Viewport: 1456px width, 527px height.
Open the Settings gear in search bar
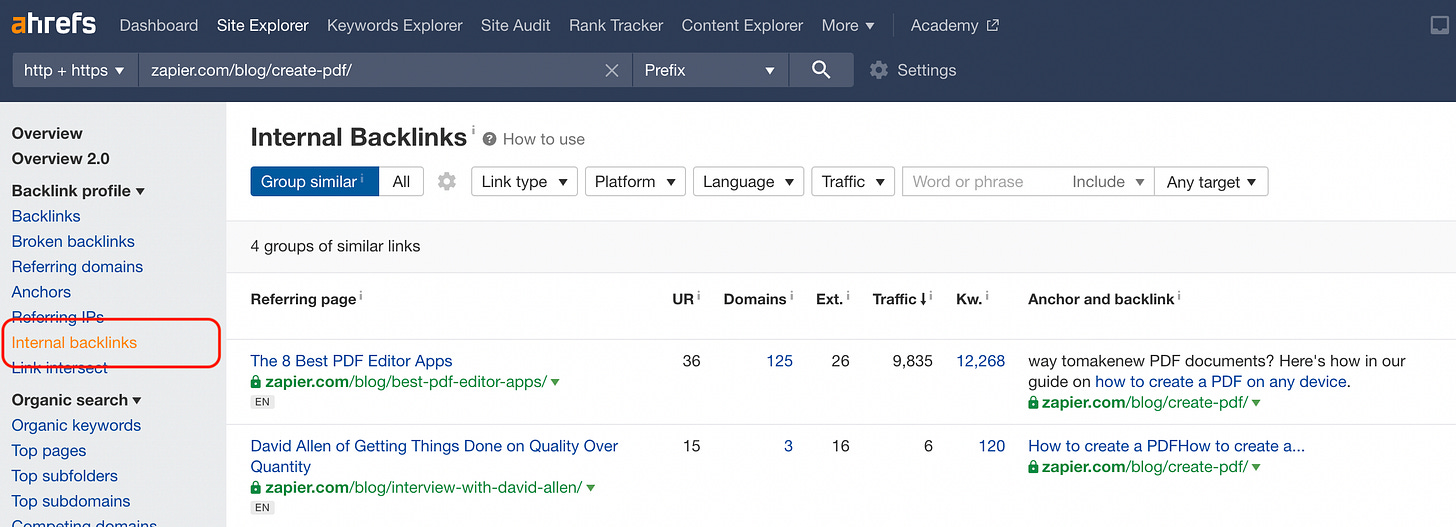point(879,70)
